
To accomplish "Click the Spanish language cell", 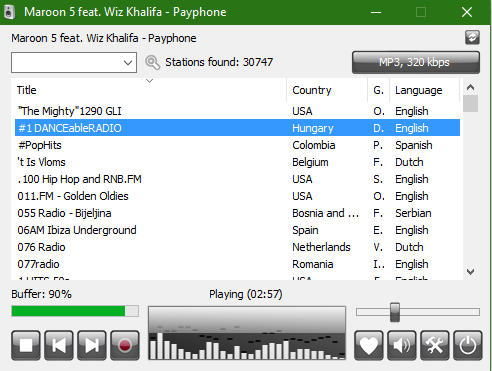I will (414, 145).
